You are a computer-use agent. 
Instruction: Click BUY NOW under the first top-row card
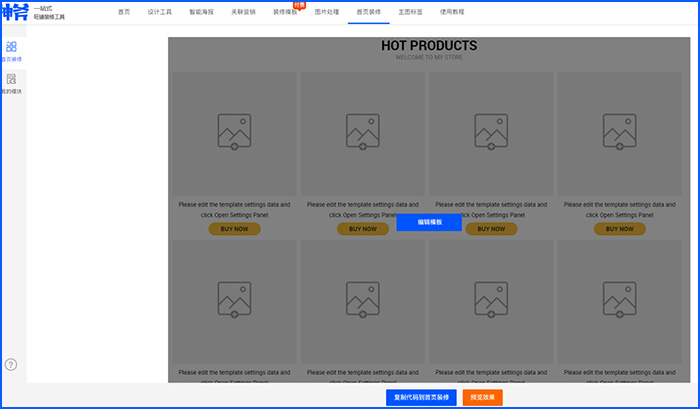tap(234, 229)
